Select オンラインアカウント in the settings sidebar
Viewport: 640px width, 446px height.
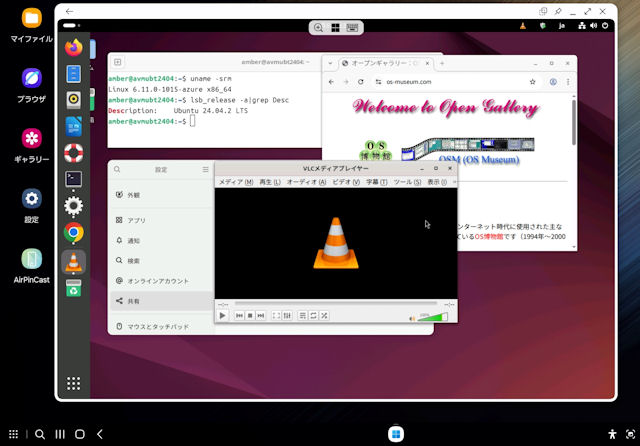point(162,281)
